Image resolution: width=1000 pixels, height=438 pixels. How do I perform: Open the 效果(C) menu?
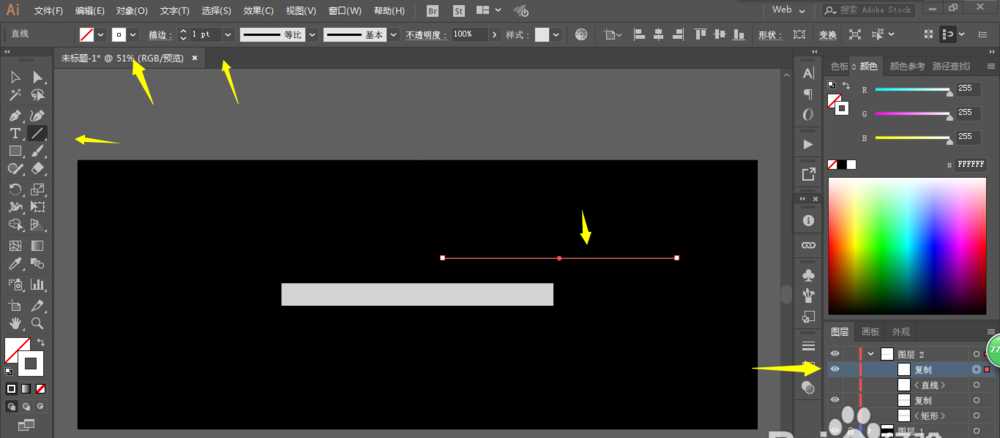tap(258, 11)
